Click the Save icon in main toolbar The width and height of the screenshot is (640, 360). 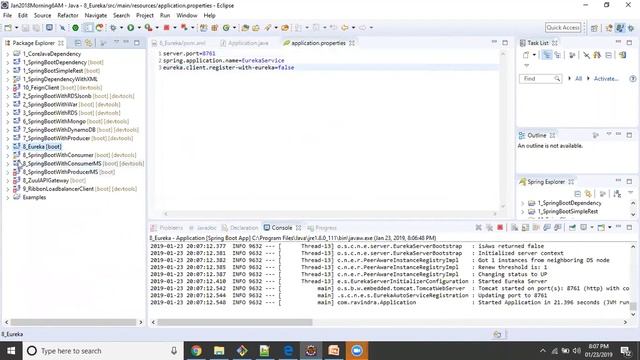click(x=25, y=27)
